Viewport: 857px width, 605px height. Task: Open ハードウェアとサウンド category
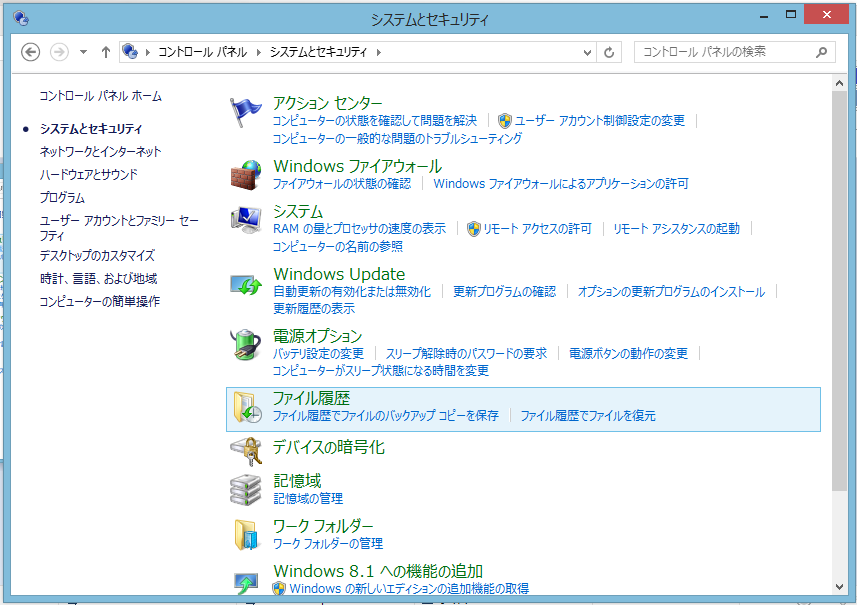pyautogui.click(x=89, y=175)
